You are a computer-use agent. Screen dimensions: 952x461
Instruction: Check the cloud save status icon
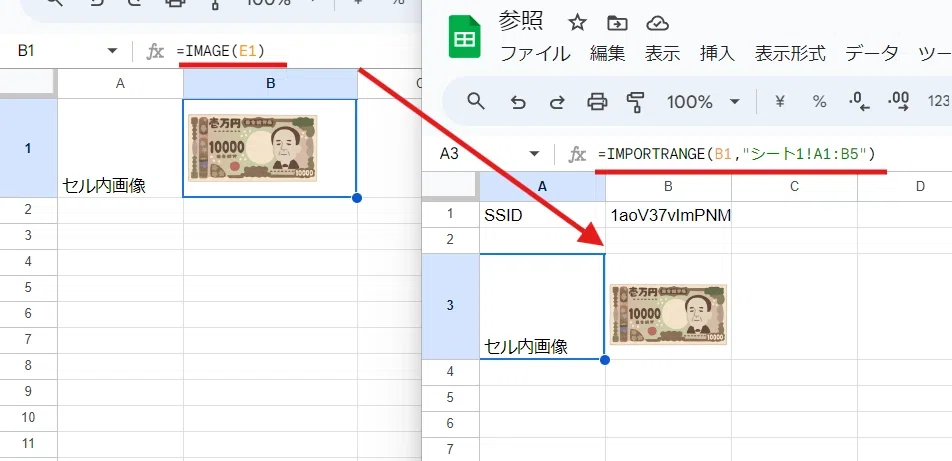click(658, 23)
